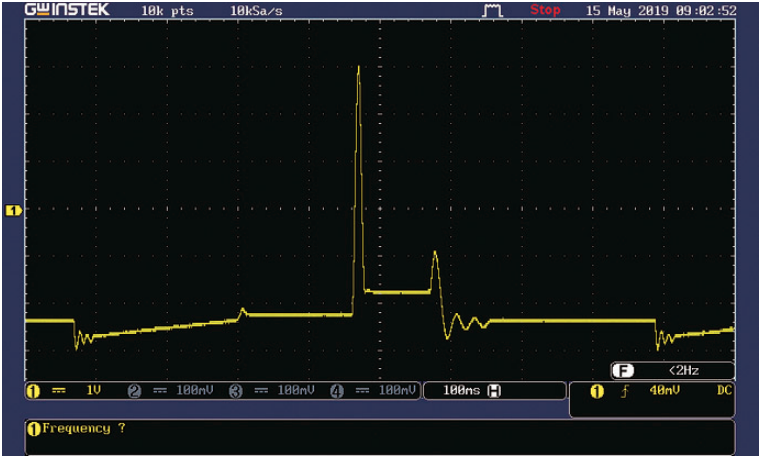Click the trigger source channel 1 badge
Image resolution: width=762 pixels, height=458 pixels.
597,391
